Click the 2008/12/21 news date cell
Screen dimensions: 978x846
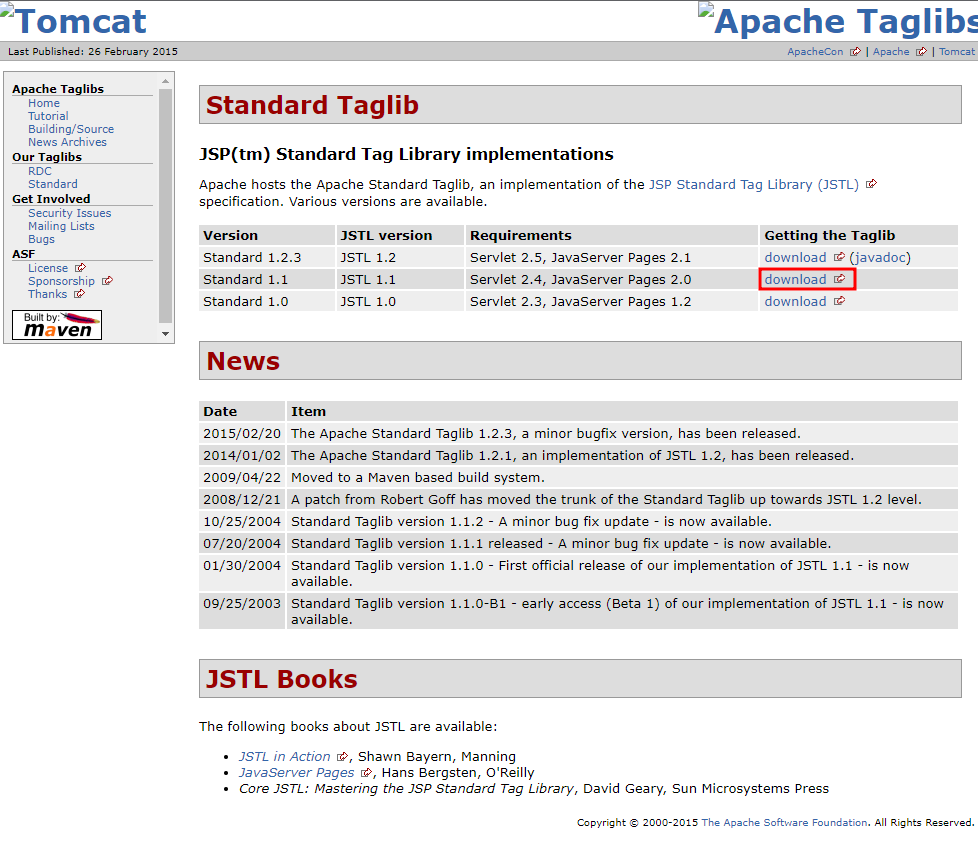pos(242,500)
